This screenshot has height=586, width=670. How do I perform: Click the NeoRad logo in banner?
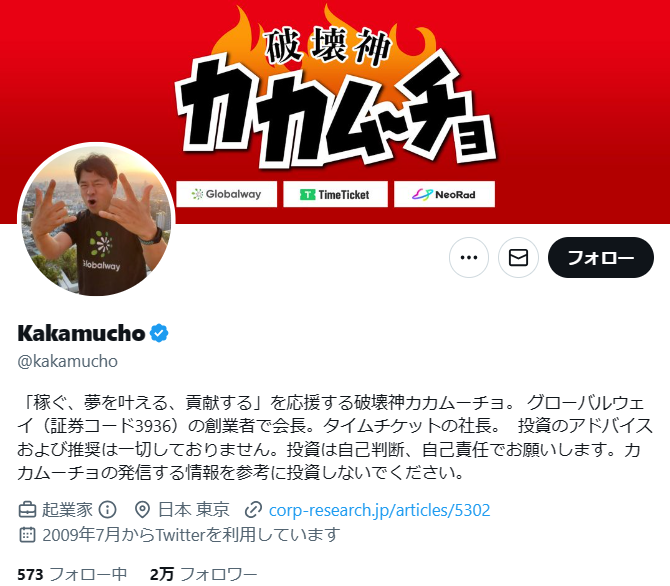pyautogui.click(x=444, y=194)
